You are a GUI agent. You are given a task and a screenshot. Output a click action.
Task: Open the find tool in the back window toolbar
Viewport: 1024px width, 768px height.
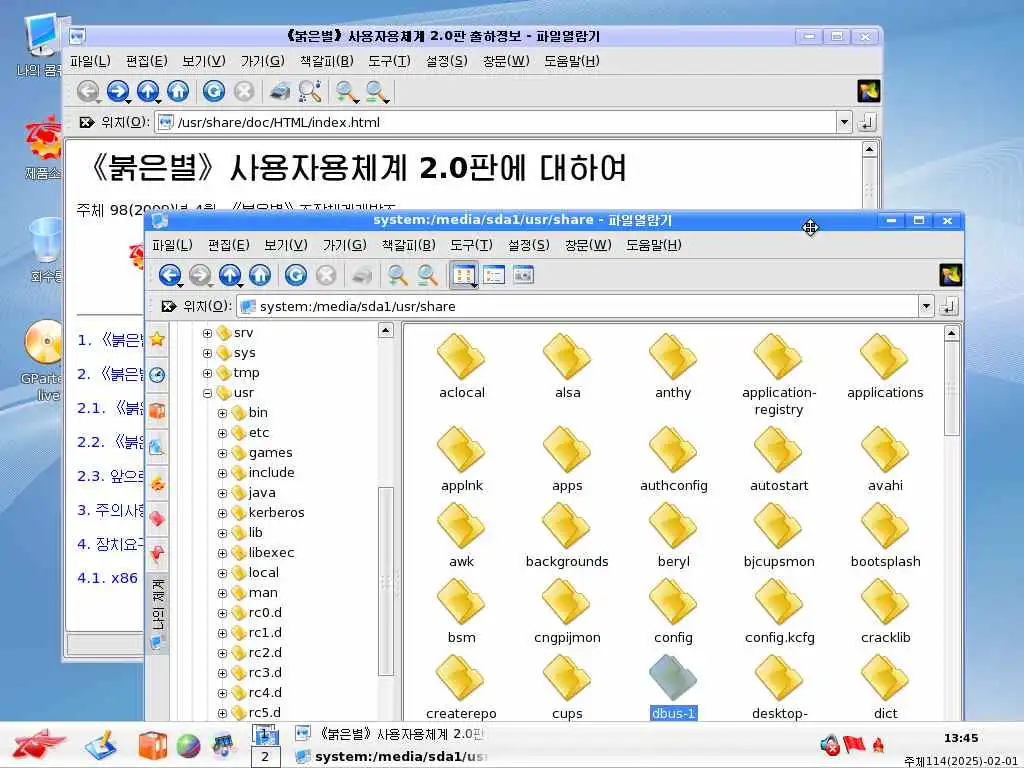310,91
